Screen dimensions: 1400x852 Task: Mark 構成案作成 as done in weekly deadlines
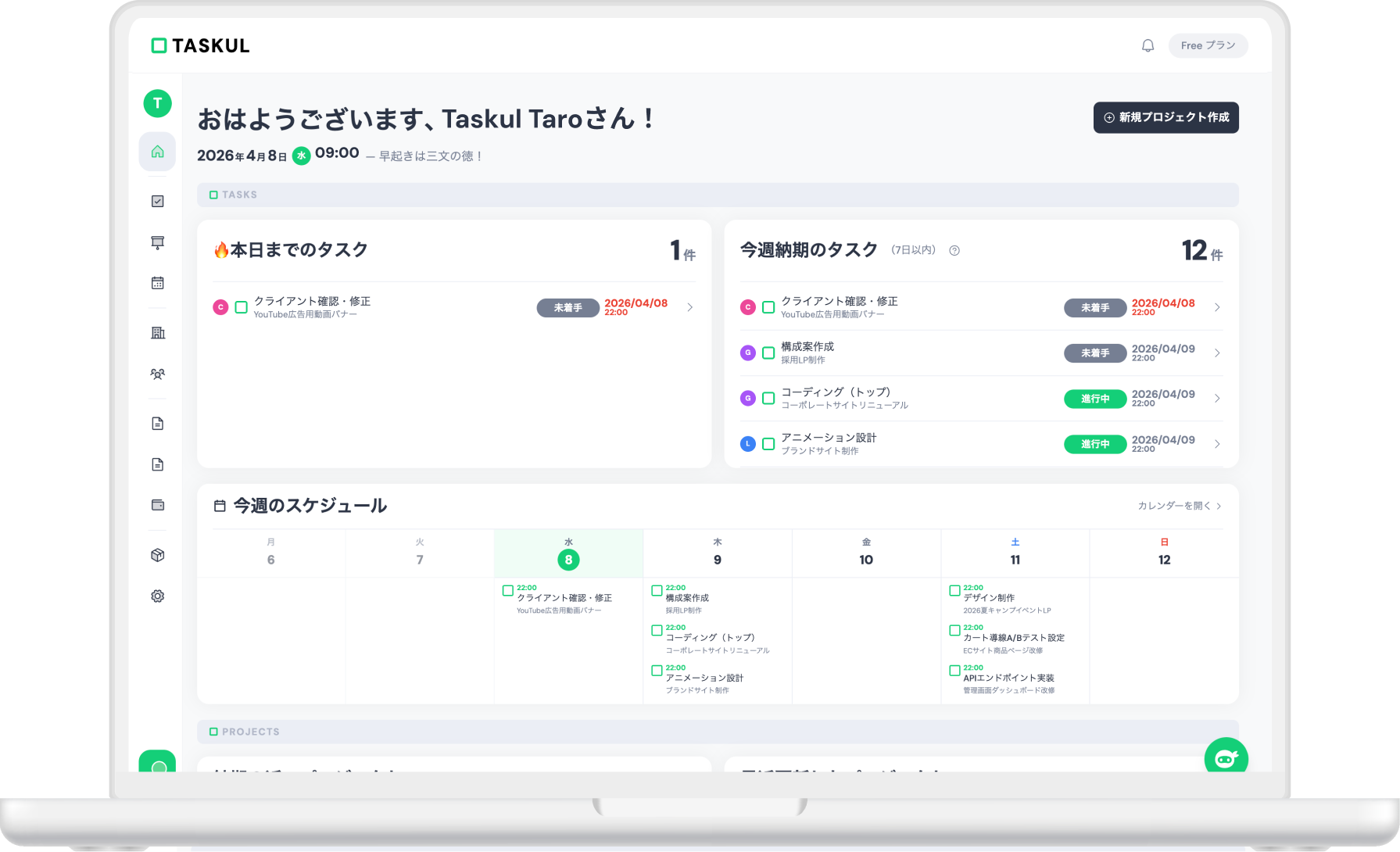tap(768, 353)
